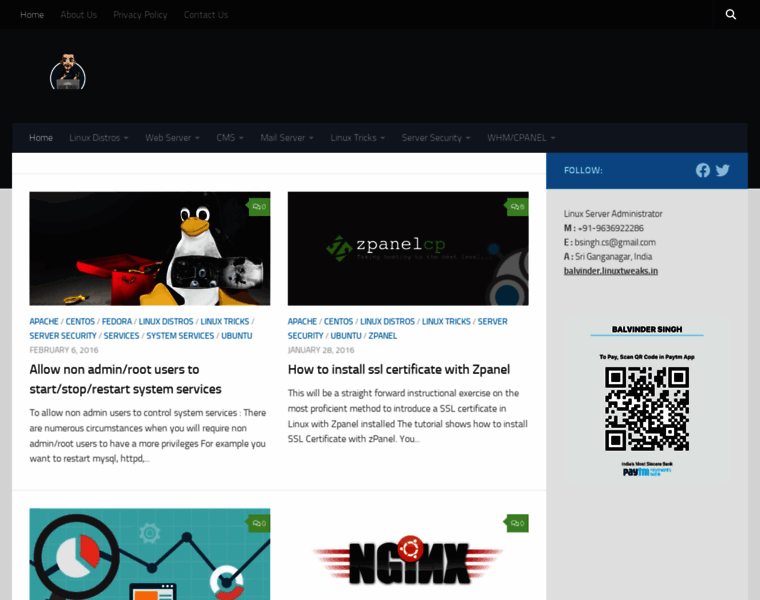Open the search icon in top bar

coord(730,15)
